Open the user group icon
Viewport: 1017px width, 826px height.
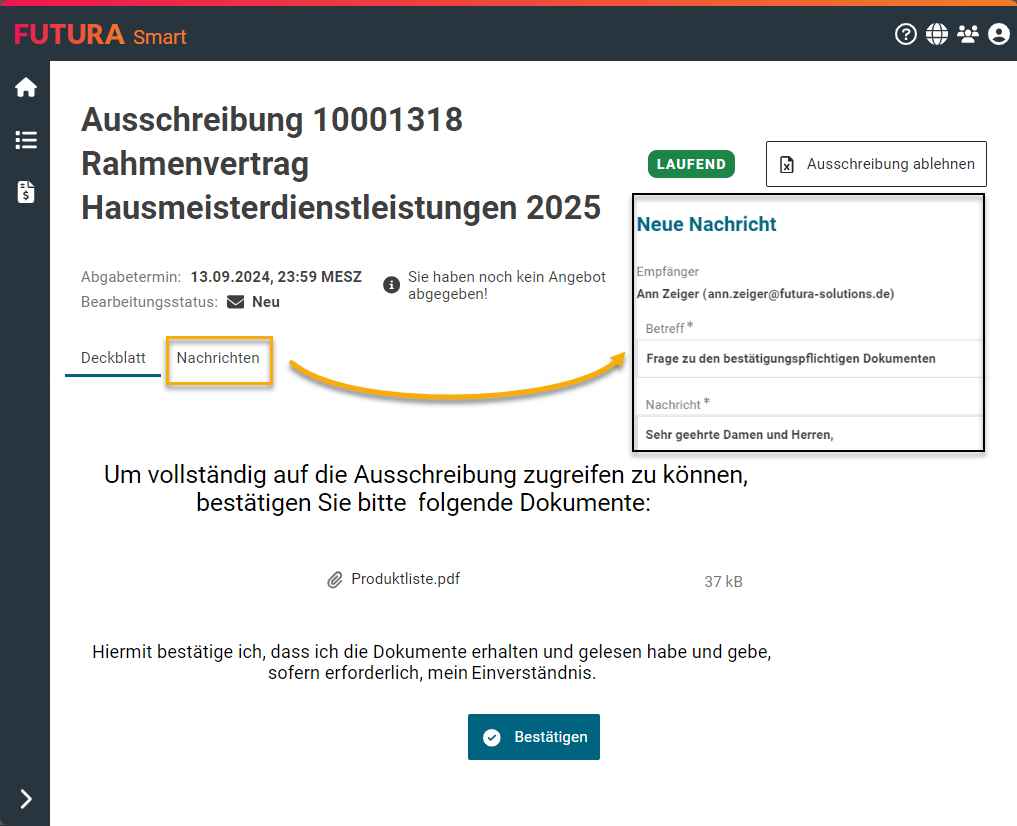point(968,35)
